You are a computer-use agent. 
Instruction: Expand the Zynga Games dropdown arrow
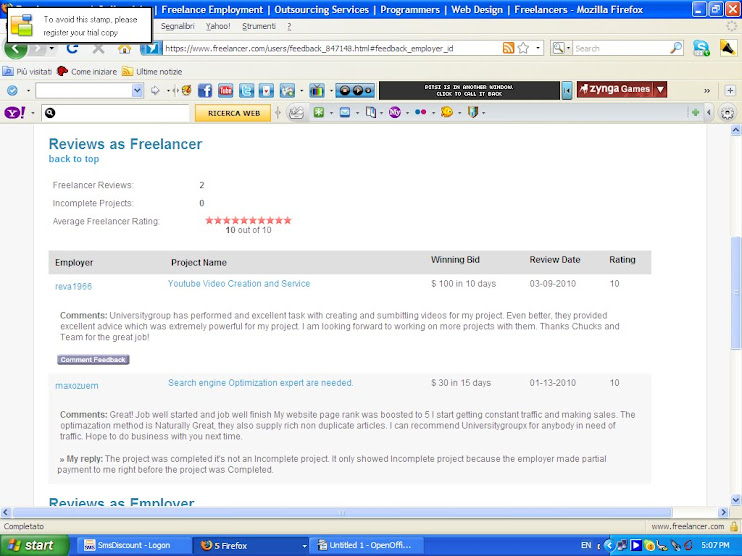(x=661, y=89)
